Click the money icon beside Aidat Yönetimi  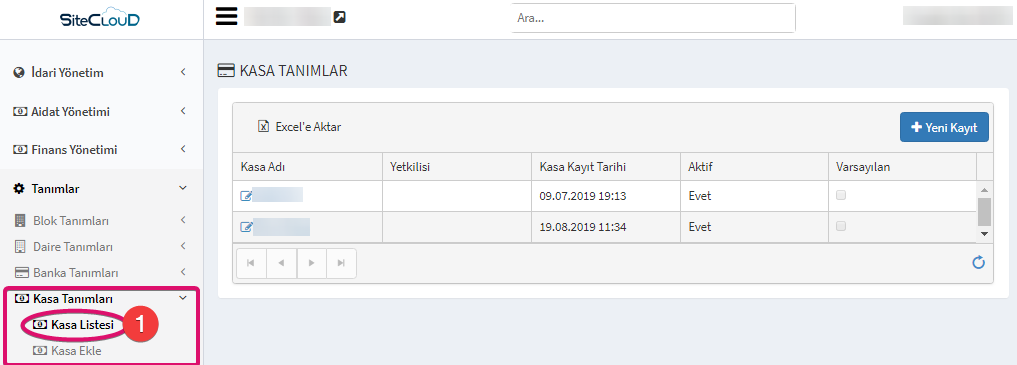20,112
